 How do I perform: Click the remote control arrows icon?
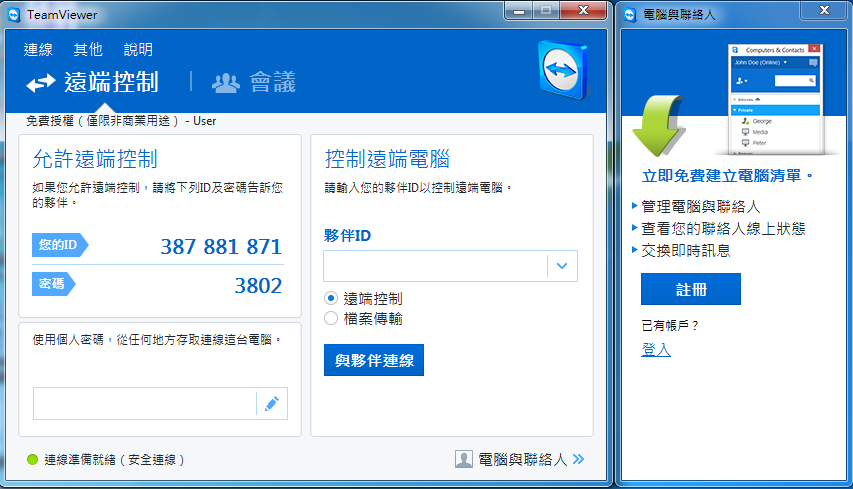point(41,83)
